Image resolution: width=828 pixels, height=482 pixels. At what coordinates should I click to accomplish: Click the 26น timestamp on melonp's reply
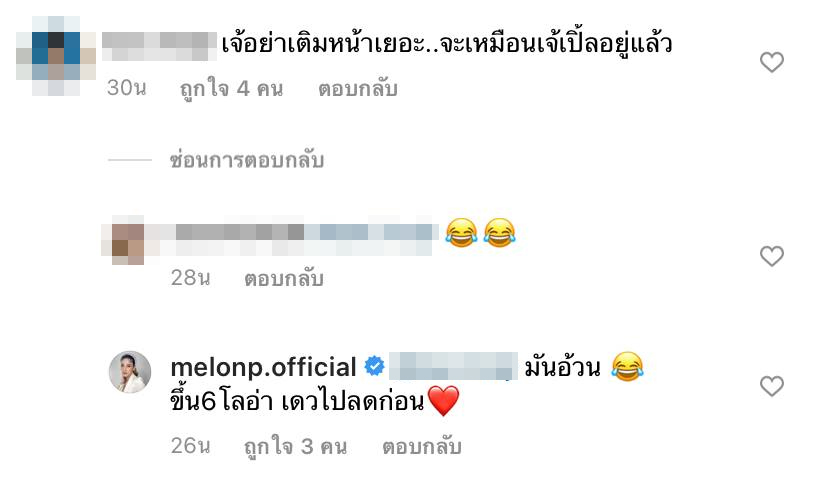tap(190, 446)
